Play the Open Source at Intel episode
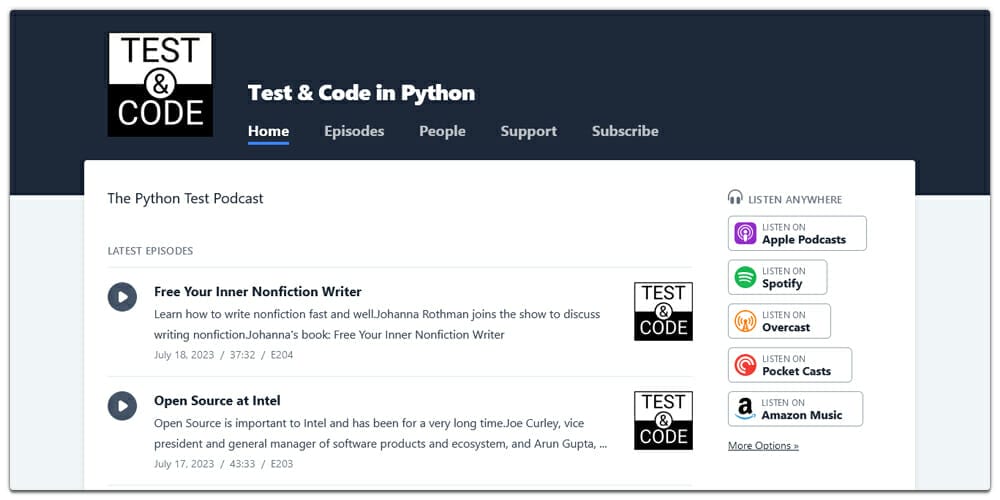 pyautogui.click(x=122, y=406)
